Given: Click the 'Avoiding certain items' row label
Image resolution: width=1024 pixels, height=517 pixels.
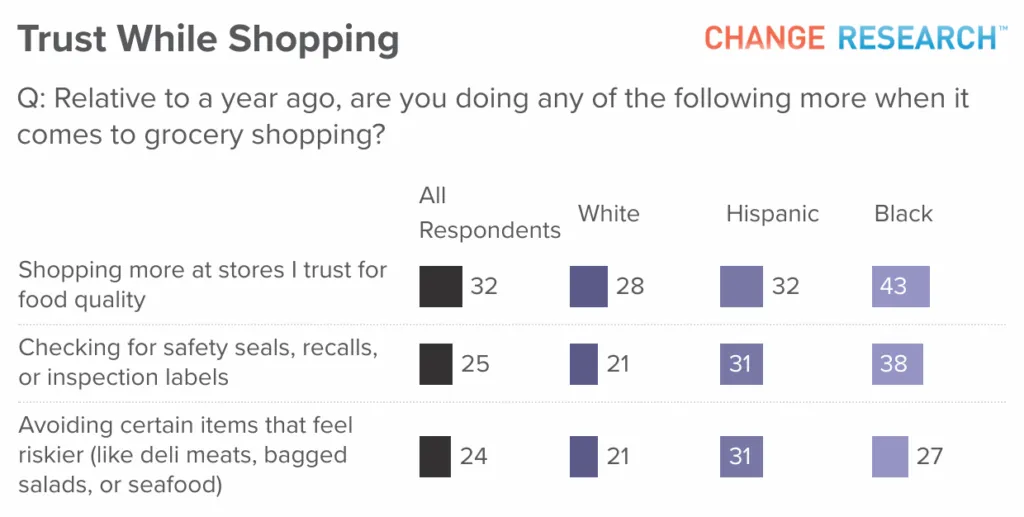Looking at the screenshot, I should point(185,455).
